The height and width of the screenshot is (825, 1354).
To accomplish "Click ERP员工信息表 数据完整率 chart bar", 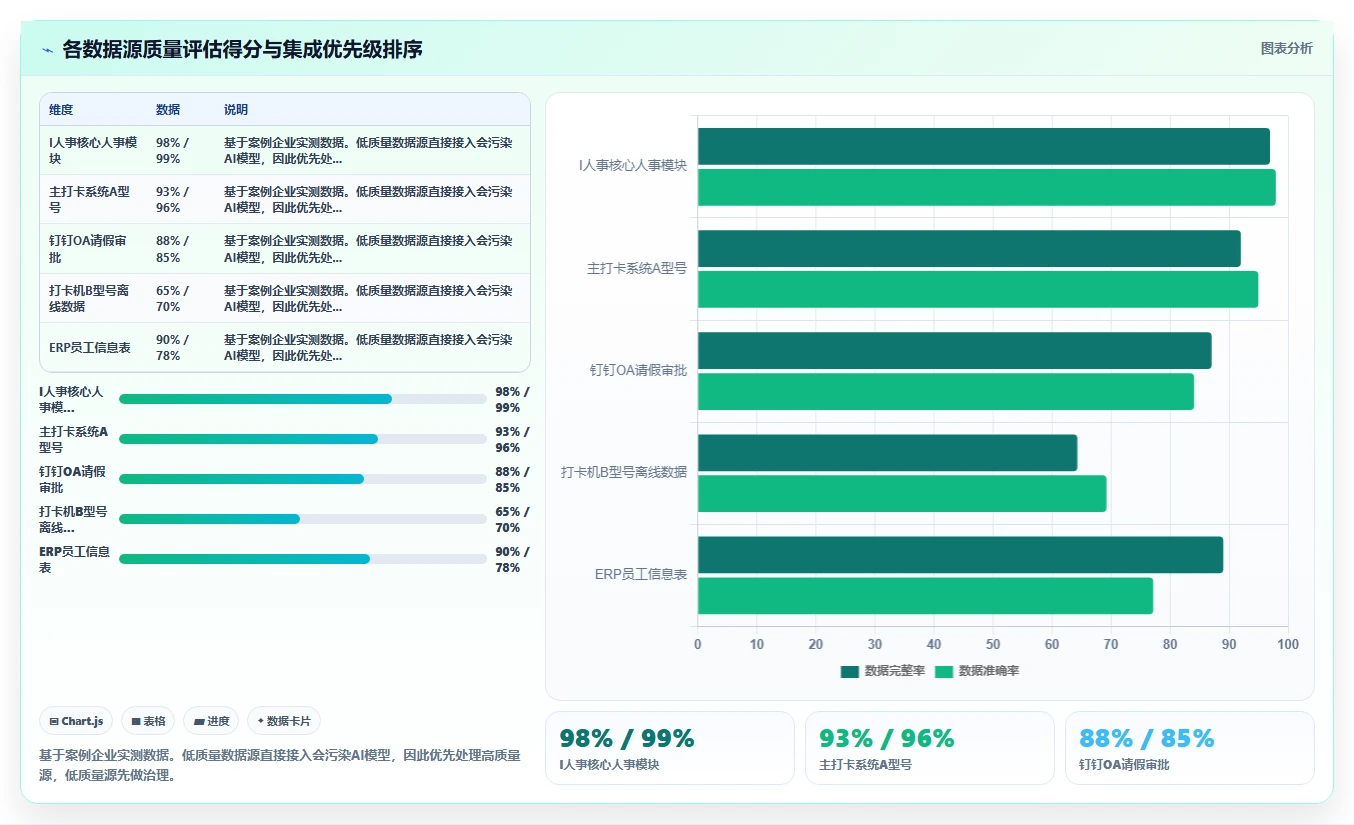I will point(961,555).
